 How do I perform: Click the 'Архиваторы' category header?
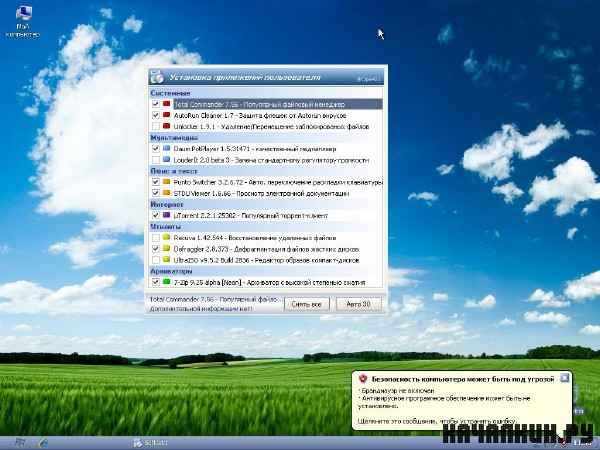tap(171, 271)
